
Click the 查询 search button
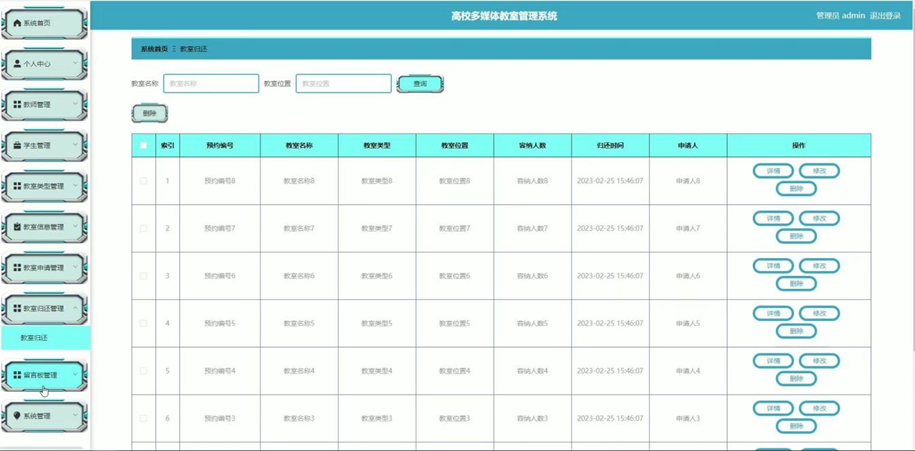420,84
